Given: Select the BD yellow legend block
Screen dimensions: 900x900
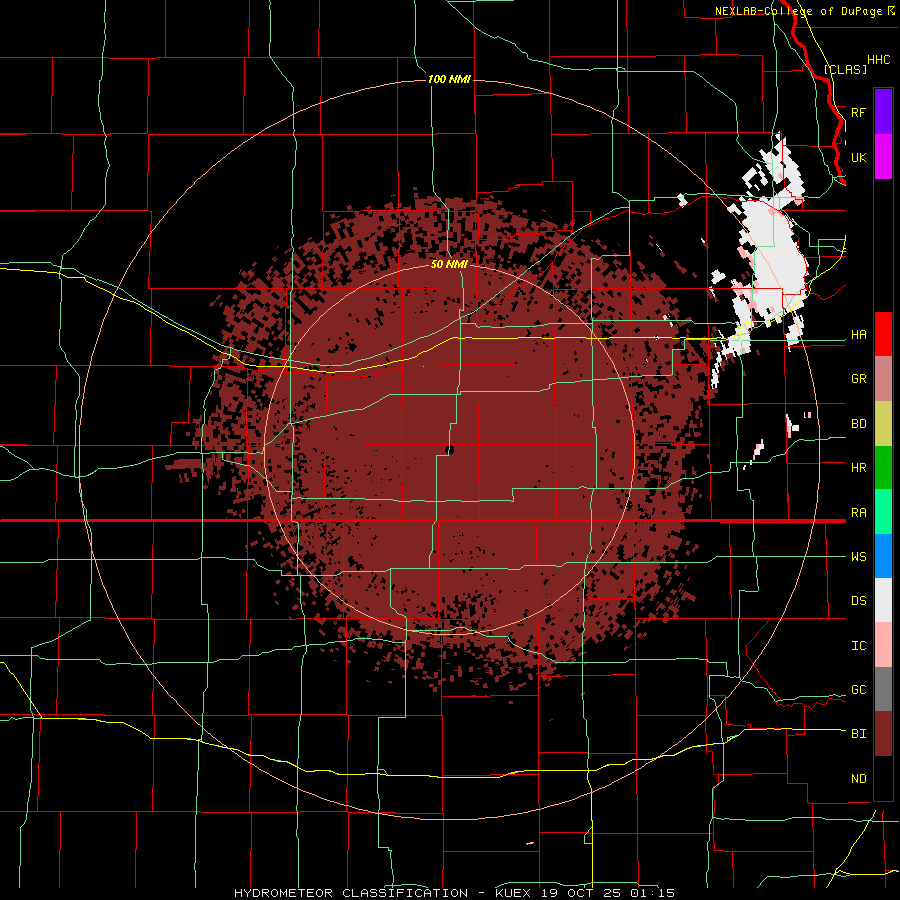Looking at the screenshot, I should pyautogui.click(x=883, y=424).
